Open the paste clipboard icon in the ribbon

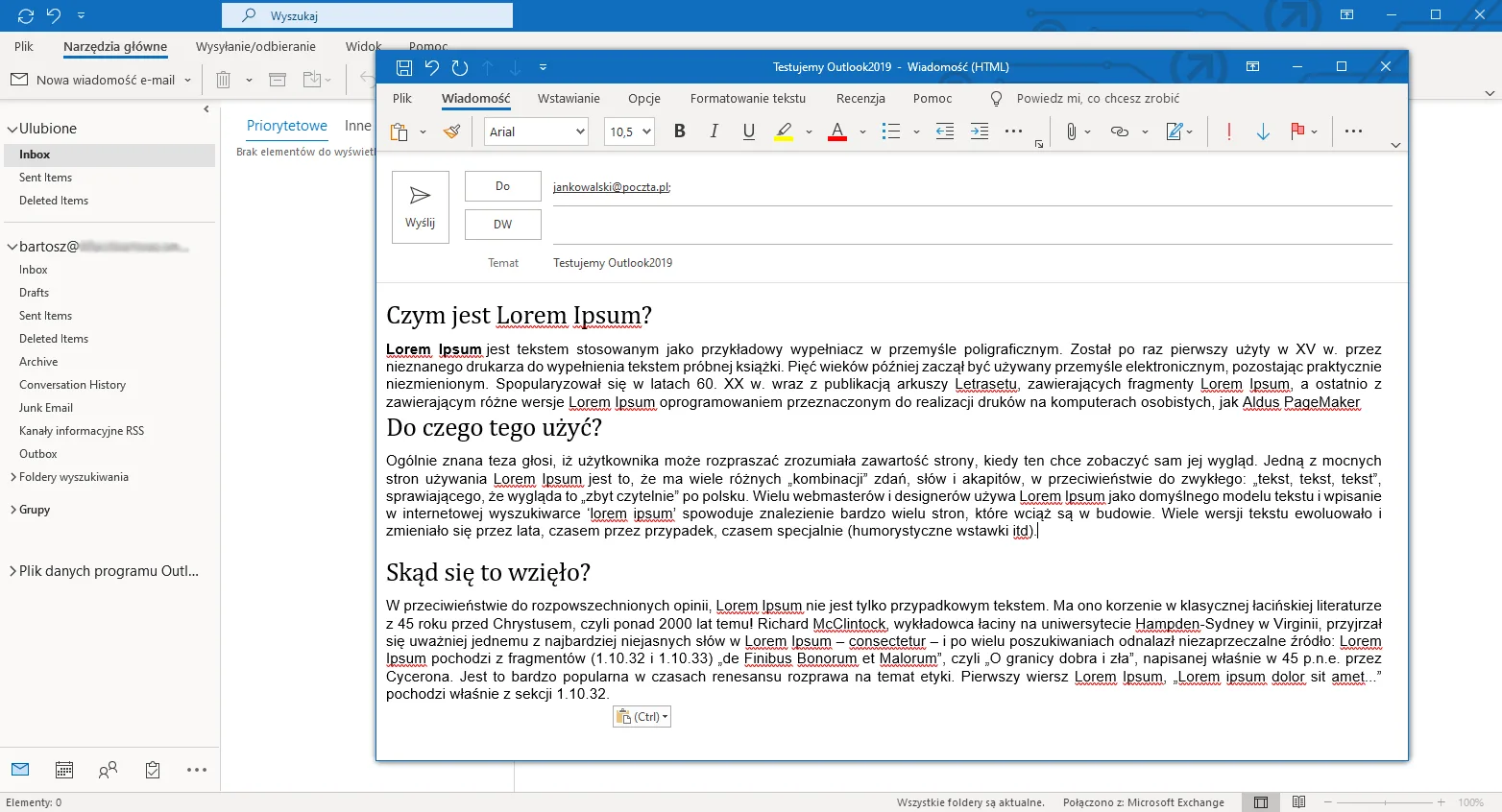coord(400,131)
